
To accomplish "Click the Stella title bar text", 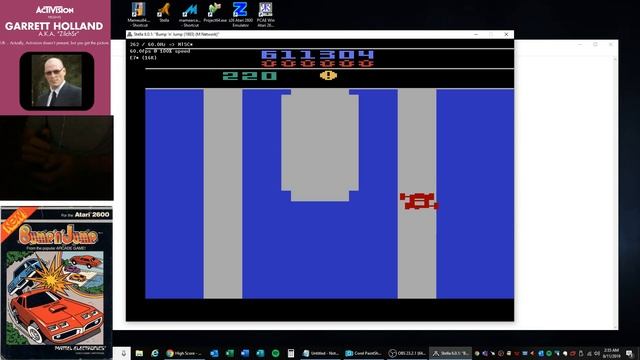I will tap(176, 34).
